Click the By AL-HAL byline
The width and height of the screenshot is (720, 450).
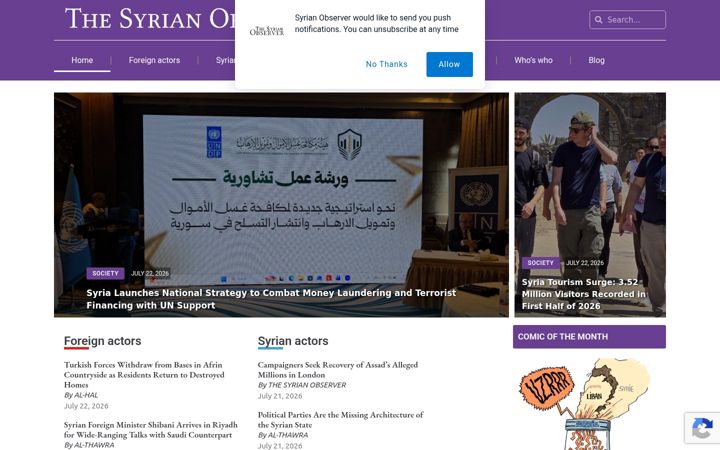[81, 395]
